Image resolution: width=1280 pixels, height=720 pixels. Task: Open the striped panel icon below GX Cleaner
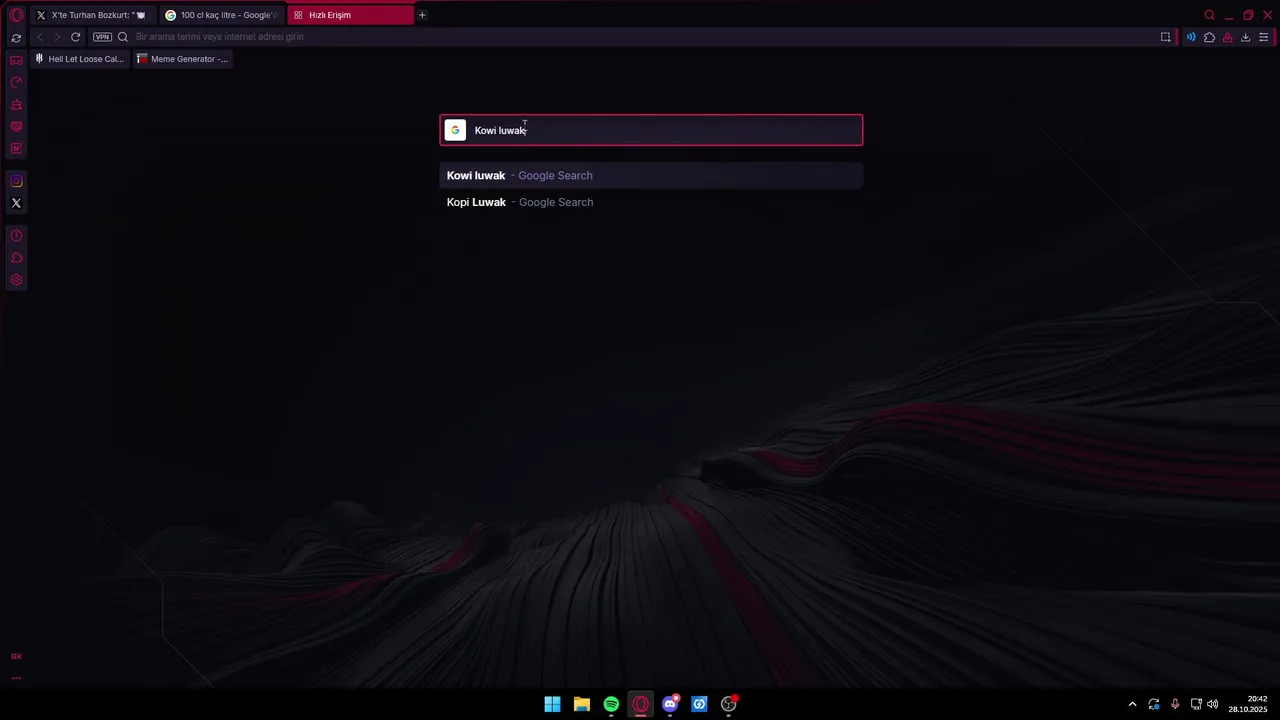click(x=16, y=127)
